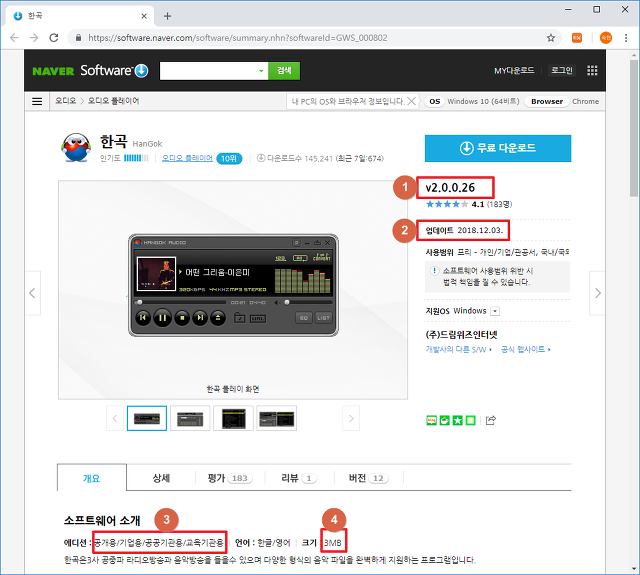Click the 로그인 button

click(562, 71)
